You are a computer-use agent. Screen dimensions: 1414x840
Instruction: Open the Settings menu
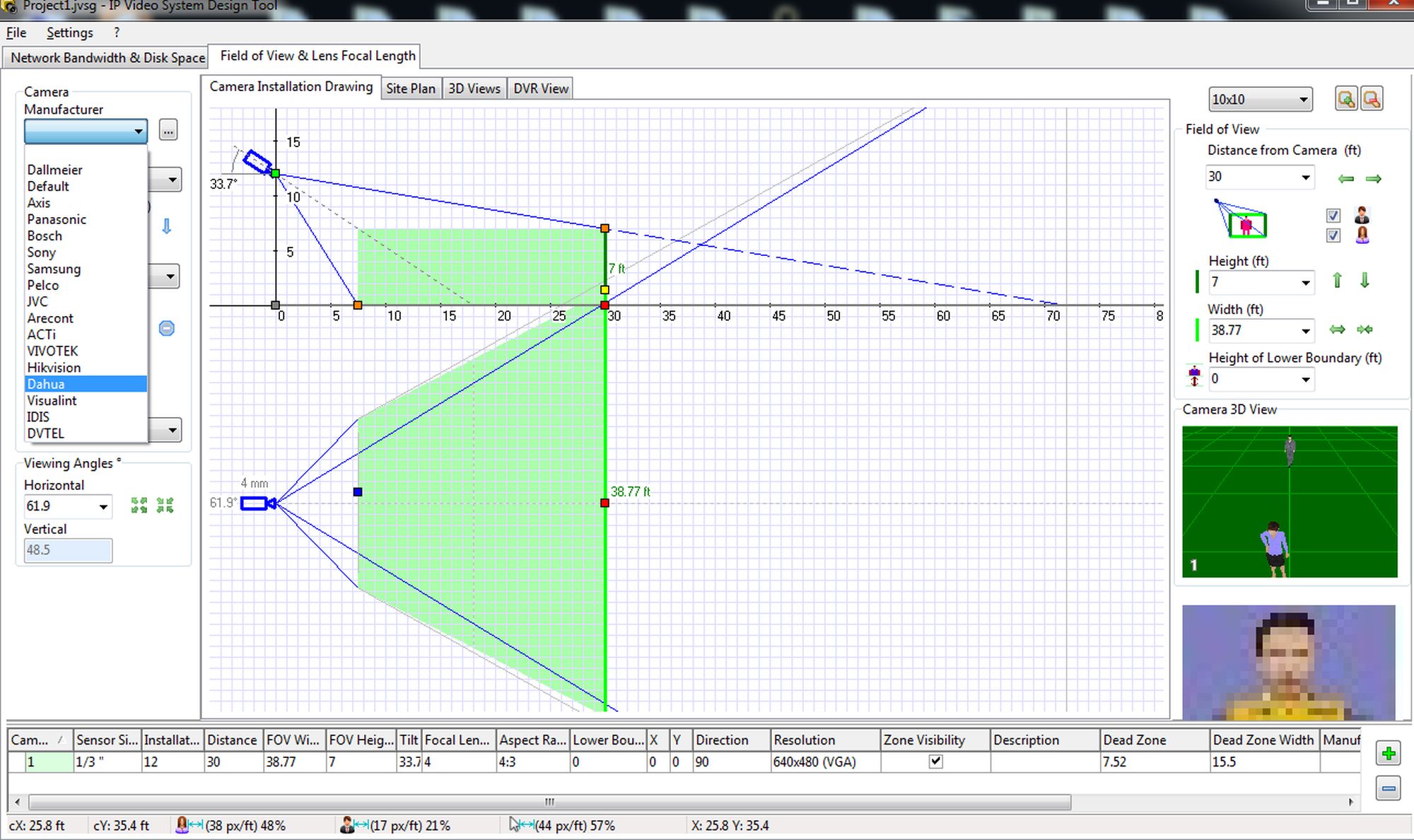(x=69, y=33)
